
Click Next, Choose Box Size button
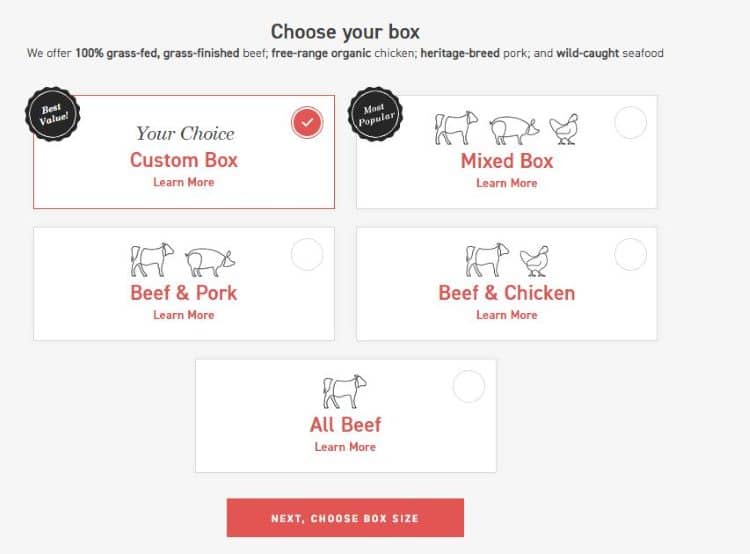click(x=345, y=518)
